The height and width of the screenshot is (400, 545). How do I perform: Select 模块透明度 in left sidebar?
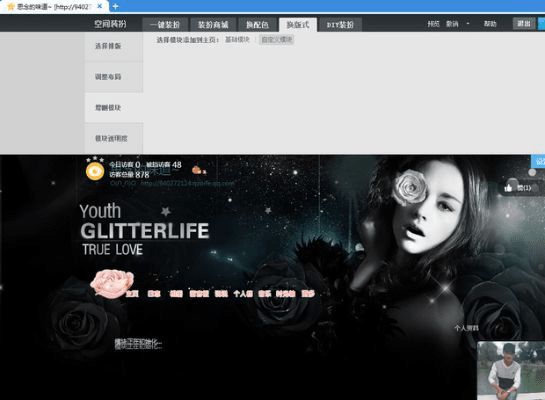tap(114, 138)
